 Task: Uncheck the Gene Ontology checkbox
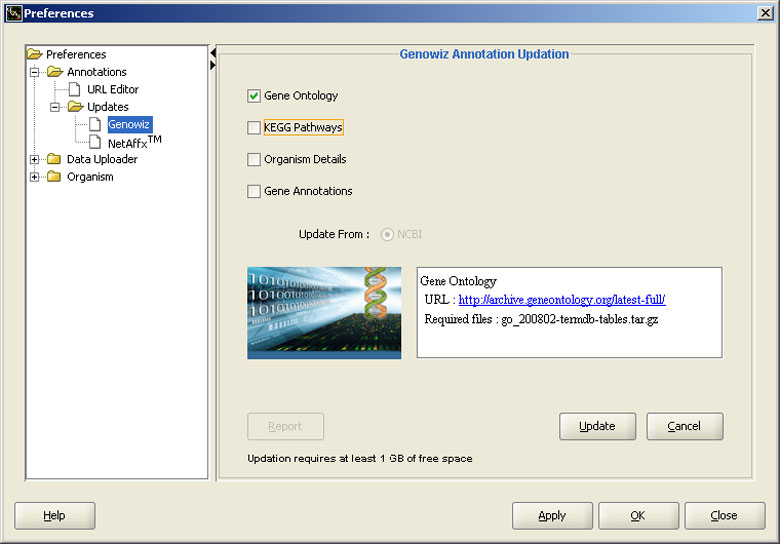[x=254, y=96]
